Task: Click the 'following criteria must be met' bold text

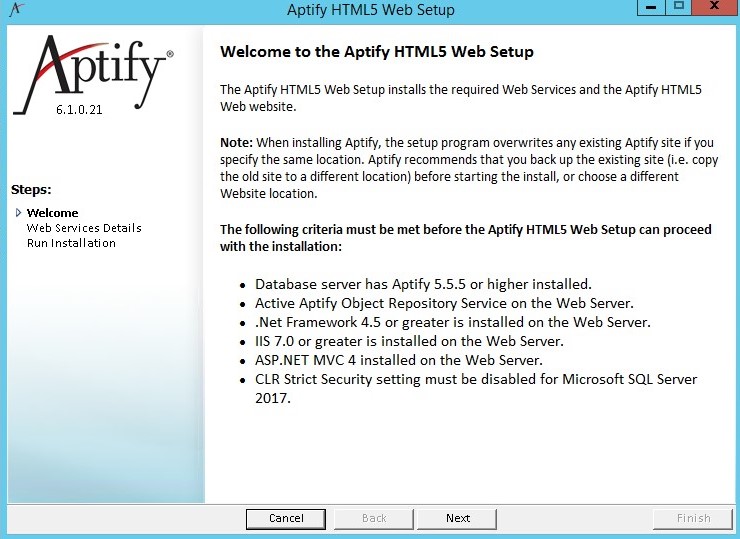Action: (465, 238)
